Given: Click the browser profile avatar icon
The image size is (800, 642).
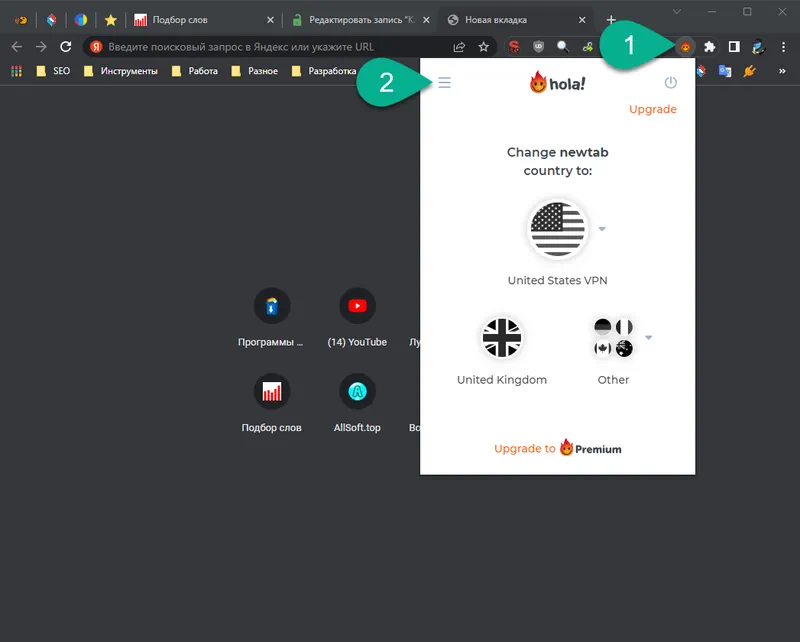Looking at the screenshot, I should (x=757, y=46).
